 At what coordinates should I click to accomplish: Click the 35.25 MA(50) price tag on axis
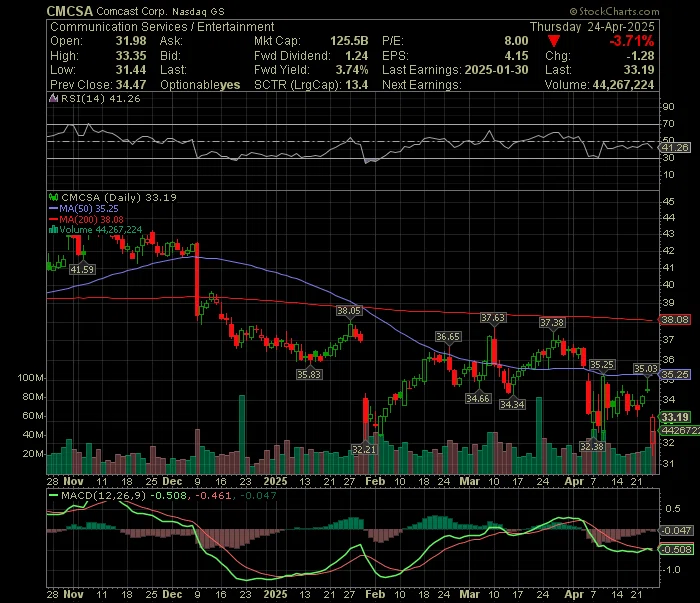pyautogui.click(x=675, y=374)
